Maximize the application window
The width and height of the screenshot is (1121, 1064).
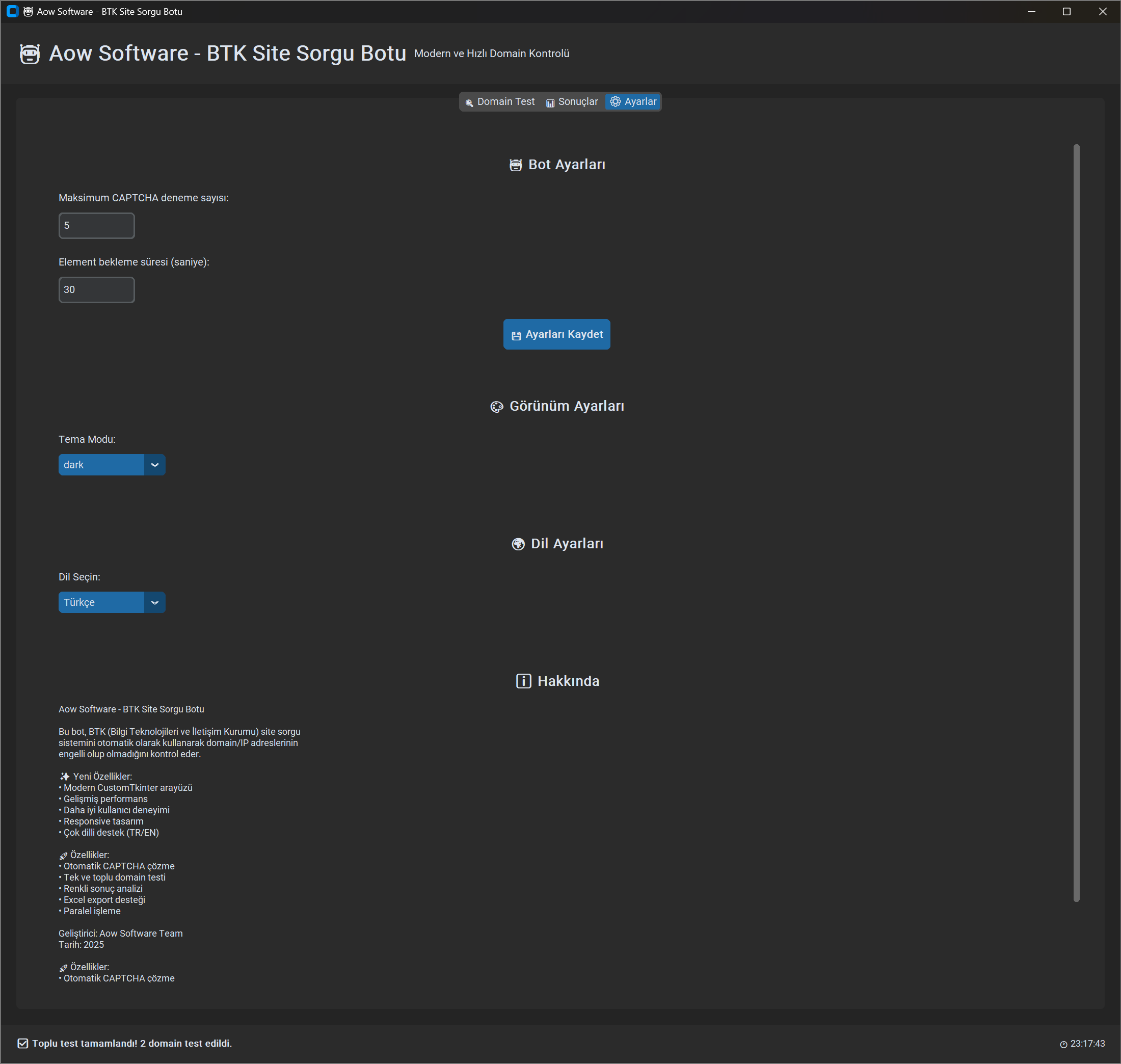1066,11
